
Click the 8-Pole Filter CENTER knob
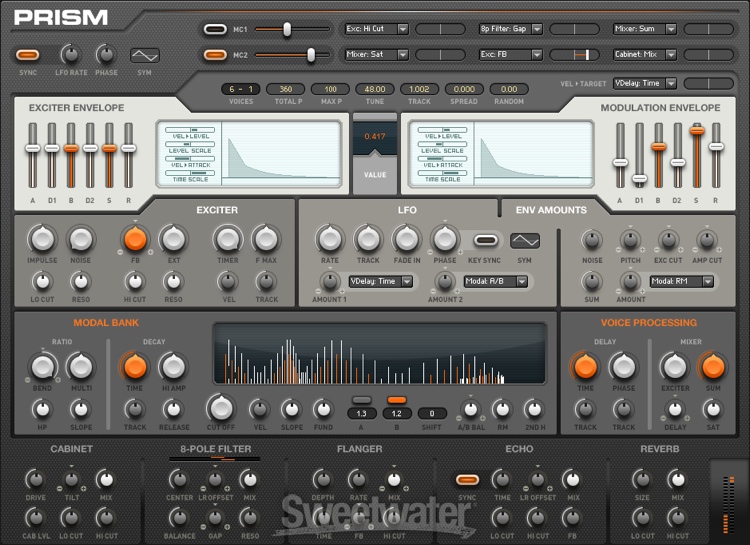(x=179, y=479)
